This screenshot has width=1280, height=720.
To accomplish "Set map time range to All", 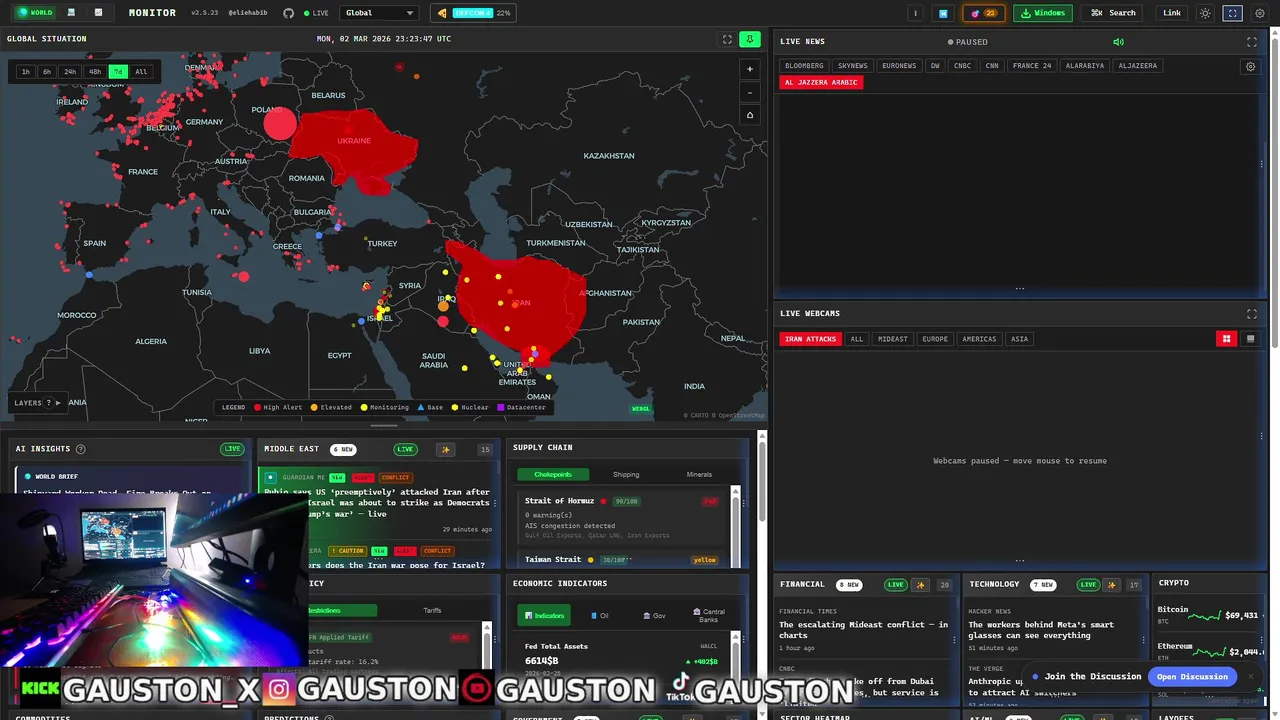I will coord(141,72).
